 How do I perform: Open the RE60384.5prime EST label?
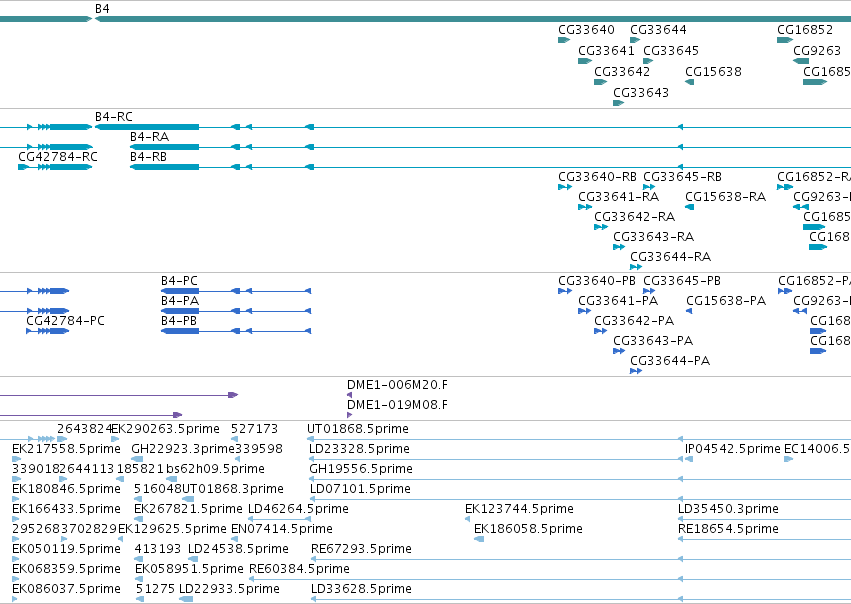(x=300, y=569)
